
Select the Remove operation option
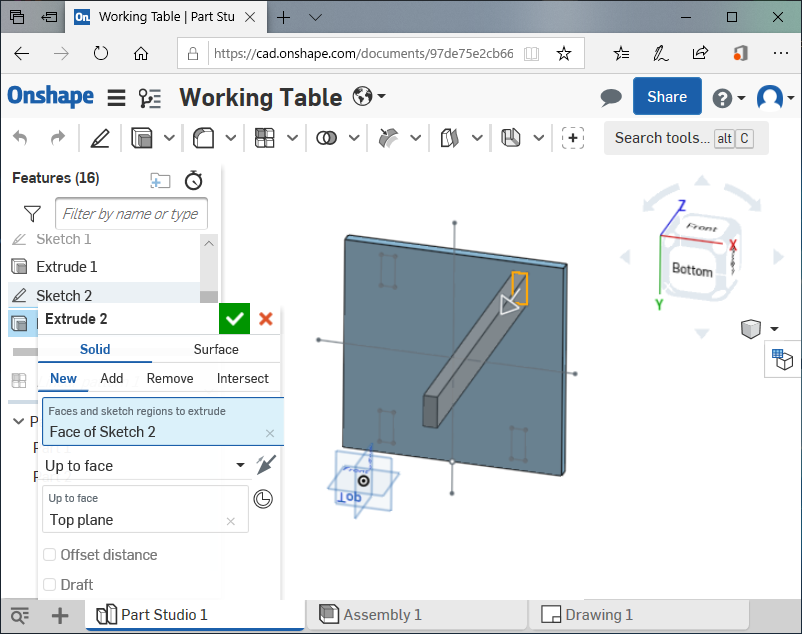pyautogui.click(x=170, y=378)
